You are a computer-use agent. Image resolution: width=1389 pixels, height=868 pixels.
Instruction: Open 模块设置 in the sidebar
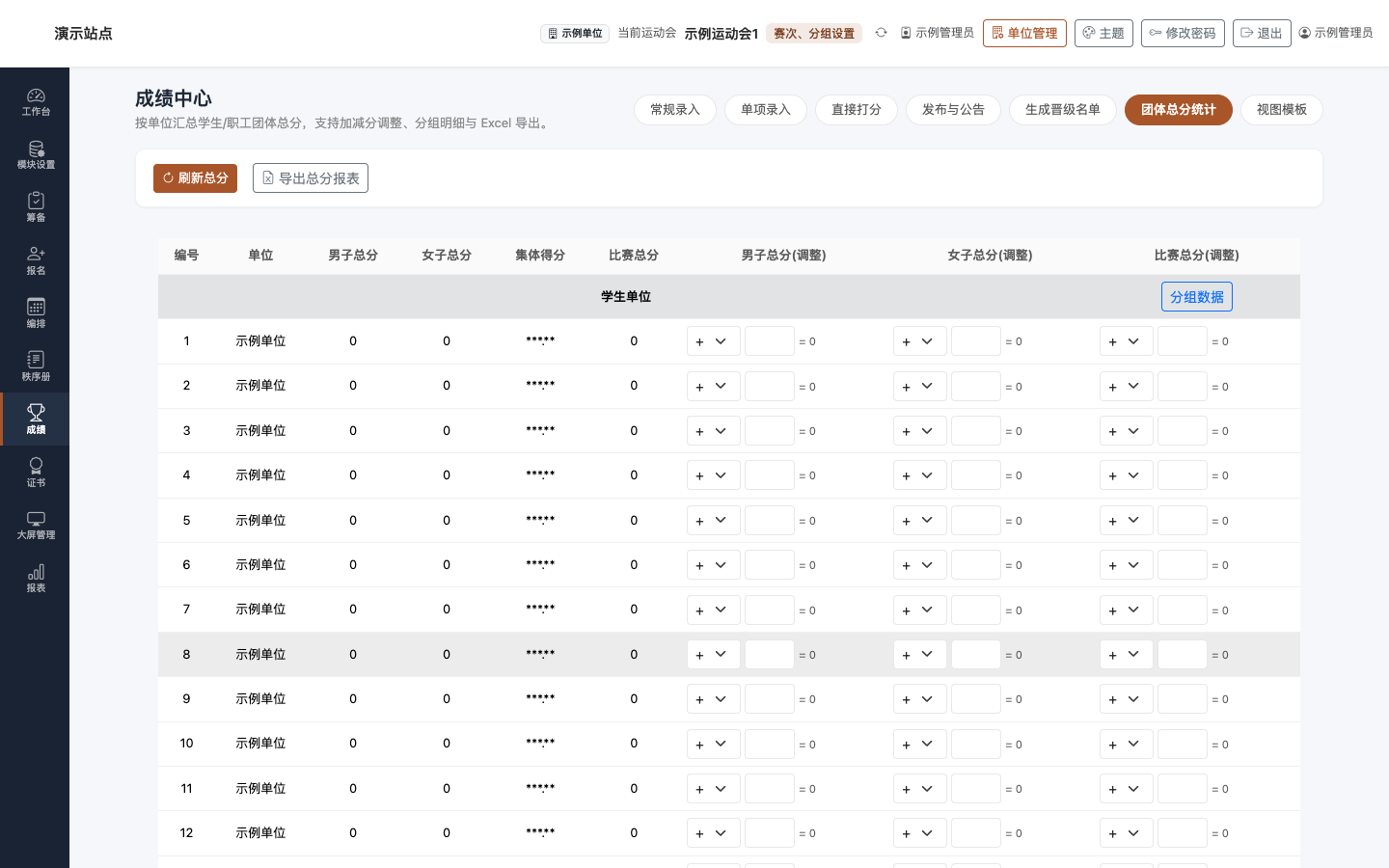pos(36,154)
